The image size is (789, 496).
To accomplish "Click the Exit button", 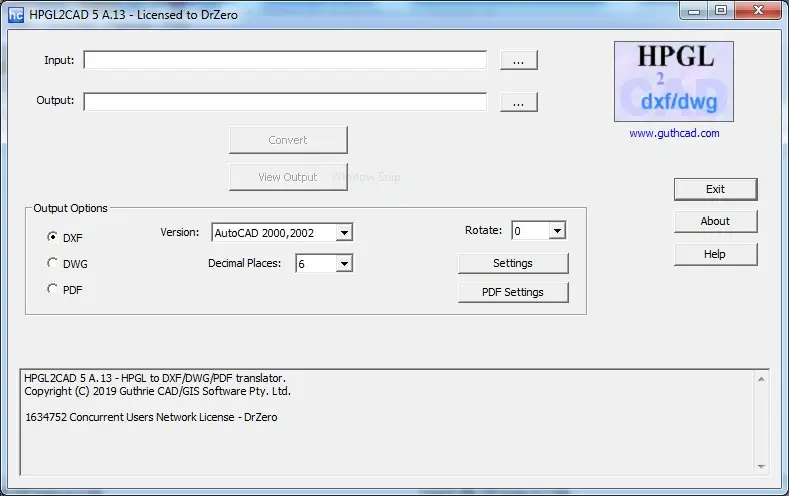I will pos(716,189).
